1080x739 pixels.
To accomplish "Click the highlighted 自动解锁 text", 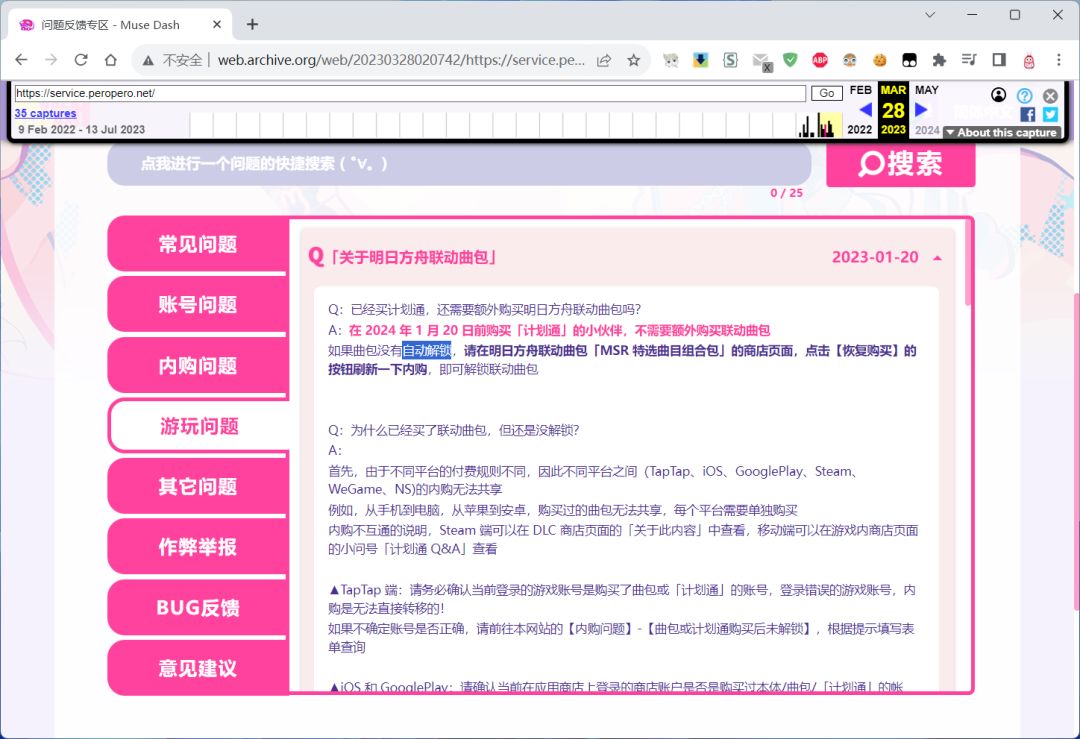I will click(426, 351).
